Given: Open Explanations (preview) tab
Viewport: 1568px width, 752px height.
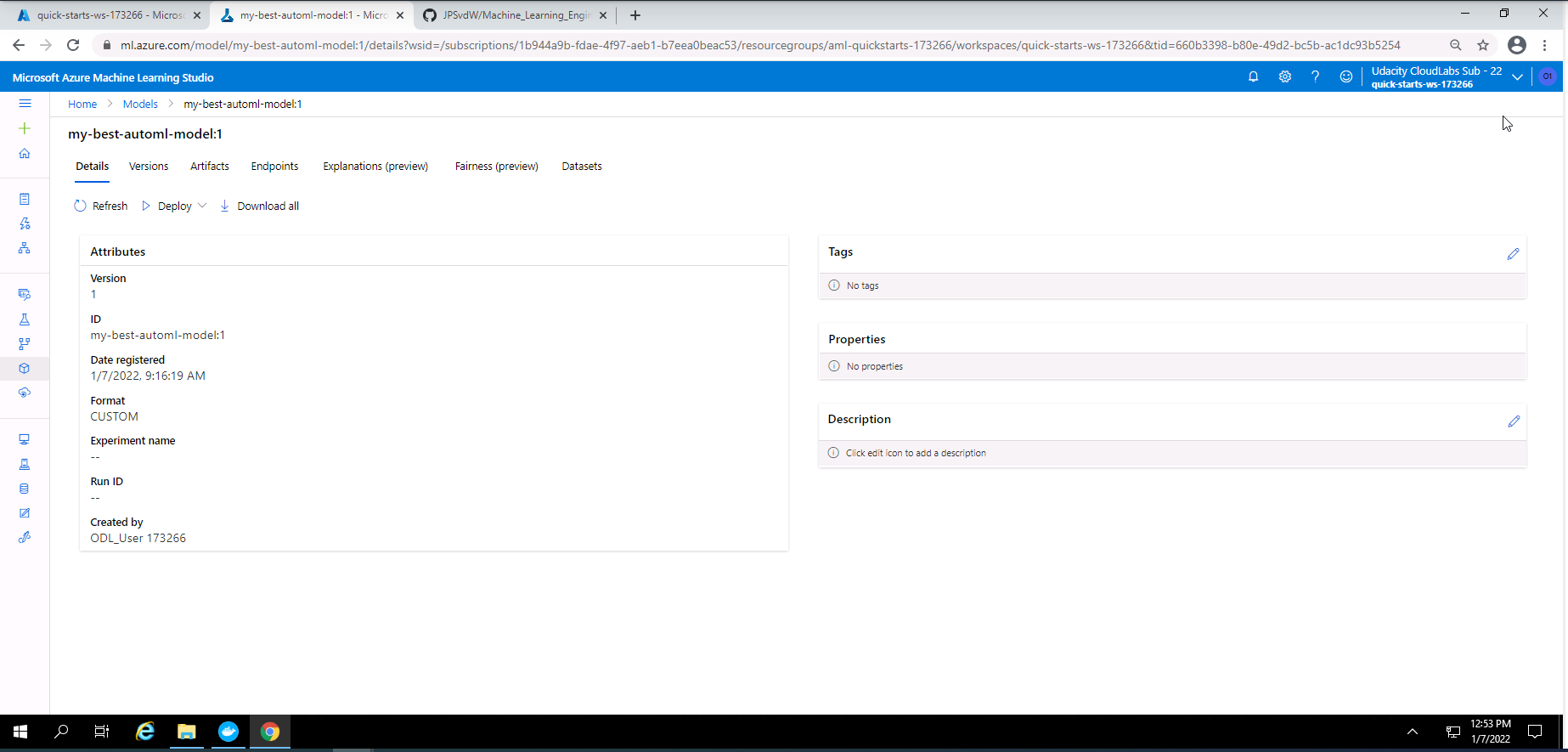Looking at the screenshot, I should tap(375, 167).
